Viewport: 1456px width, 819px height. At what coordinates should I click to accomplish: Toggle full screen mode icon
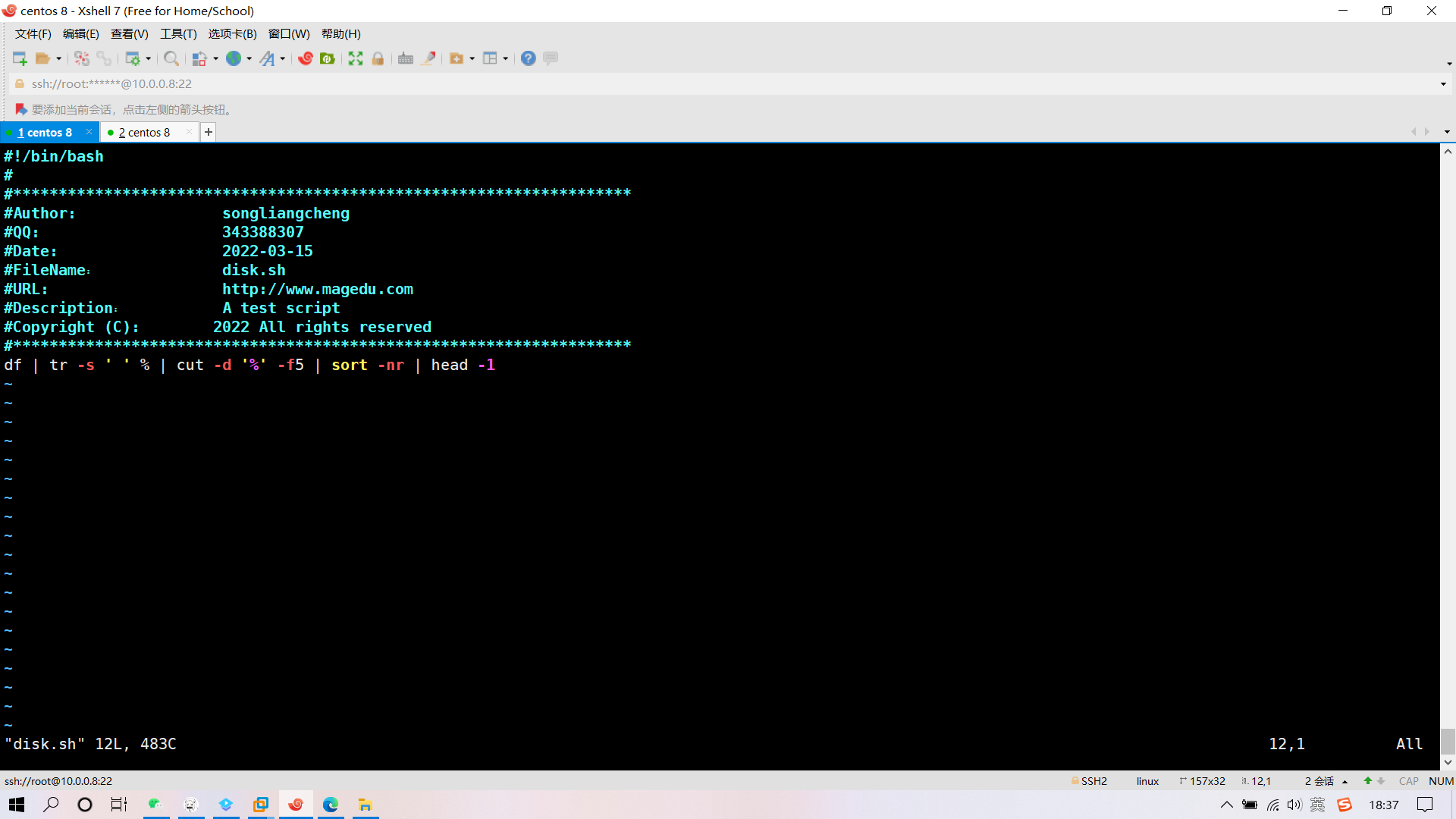[x=356, y=58]
